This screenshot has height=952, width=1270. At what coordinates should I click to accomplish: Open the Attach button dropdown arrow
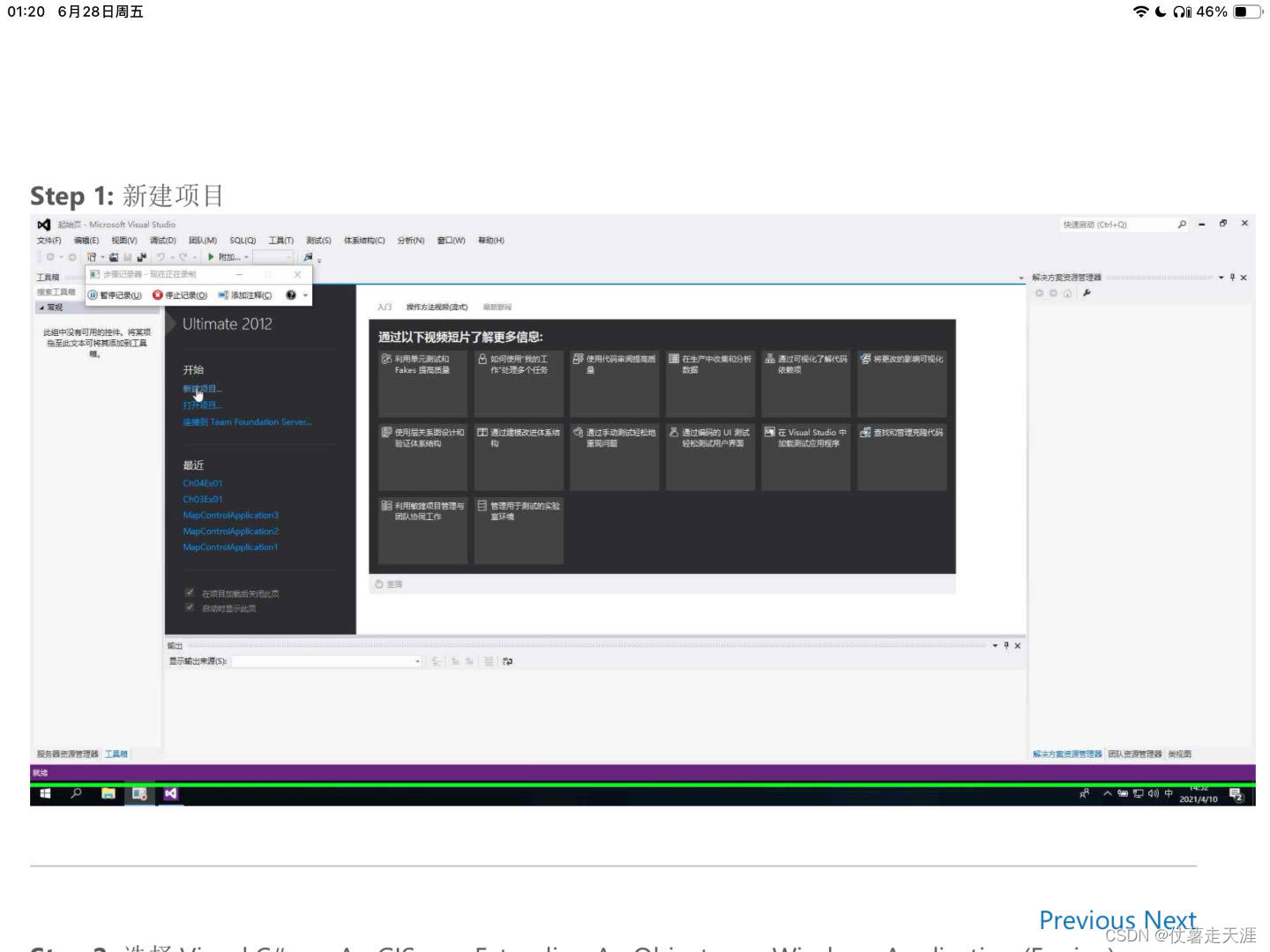[246, 257]
